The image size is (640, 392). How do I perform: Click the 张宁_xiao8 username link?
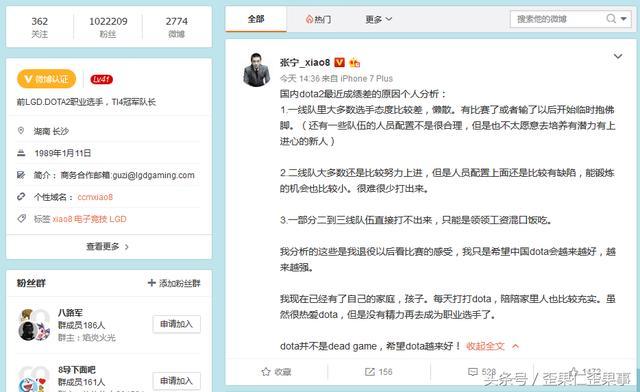[x=304, y=62]
